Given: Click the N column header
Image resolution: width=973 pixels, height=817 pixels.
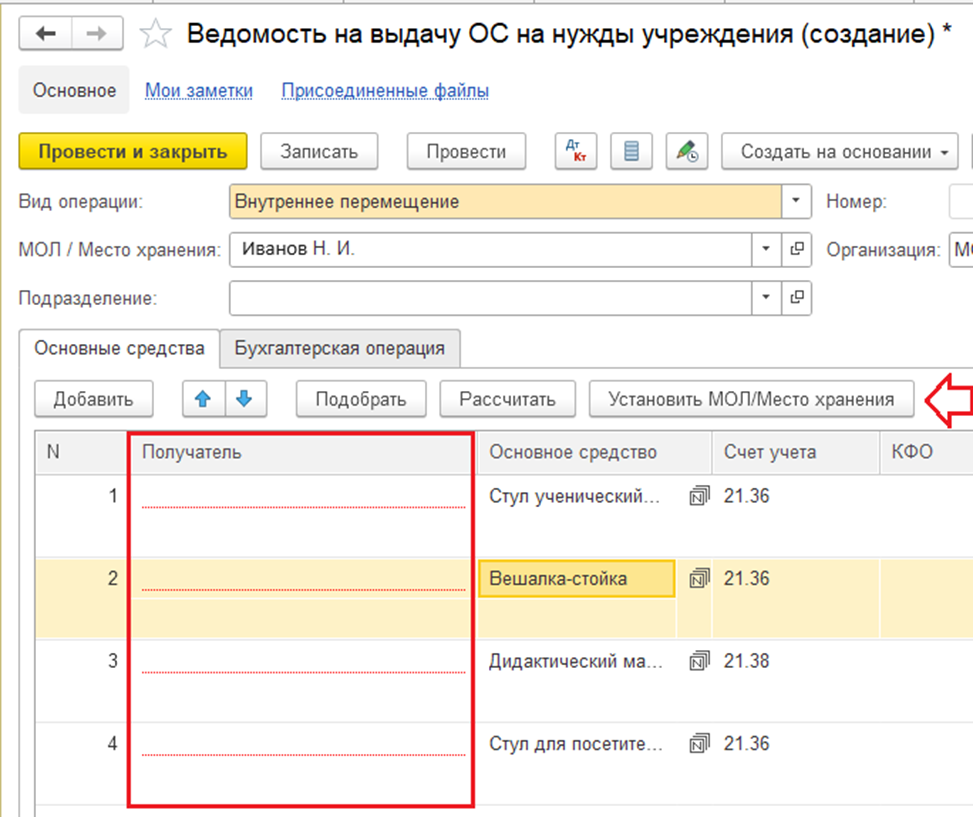Looking at the screenshot, I should click(x=81, y=452).
